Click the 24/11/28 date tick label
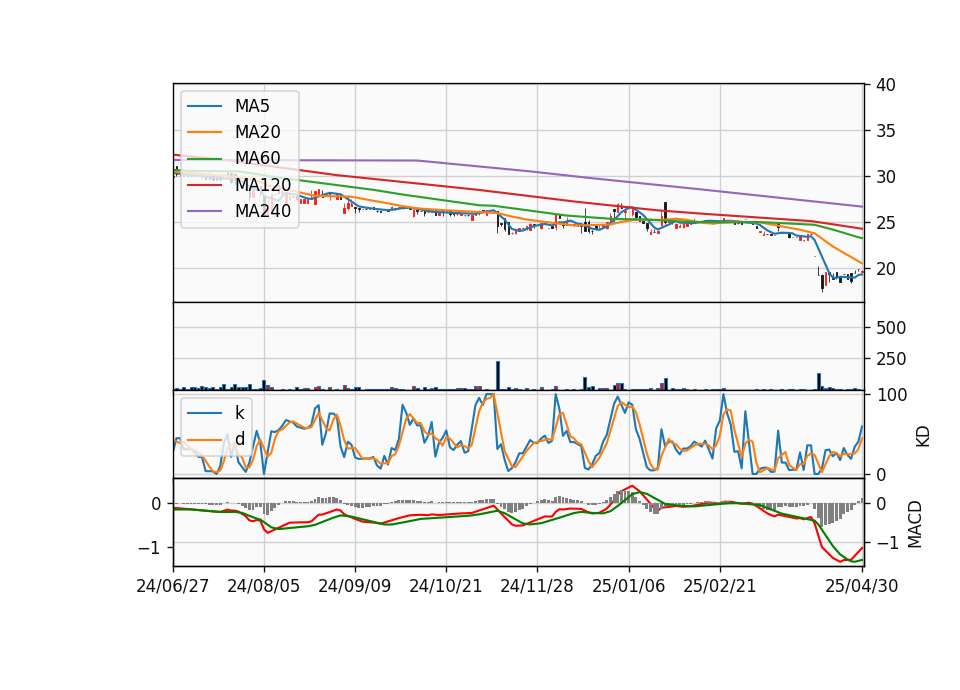 [x=537, y=586]
